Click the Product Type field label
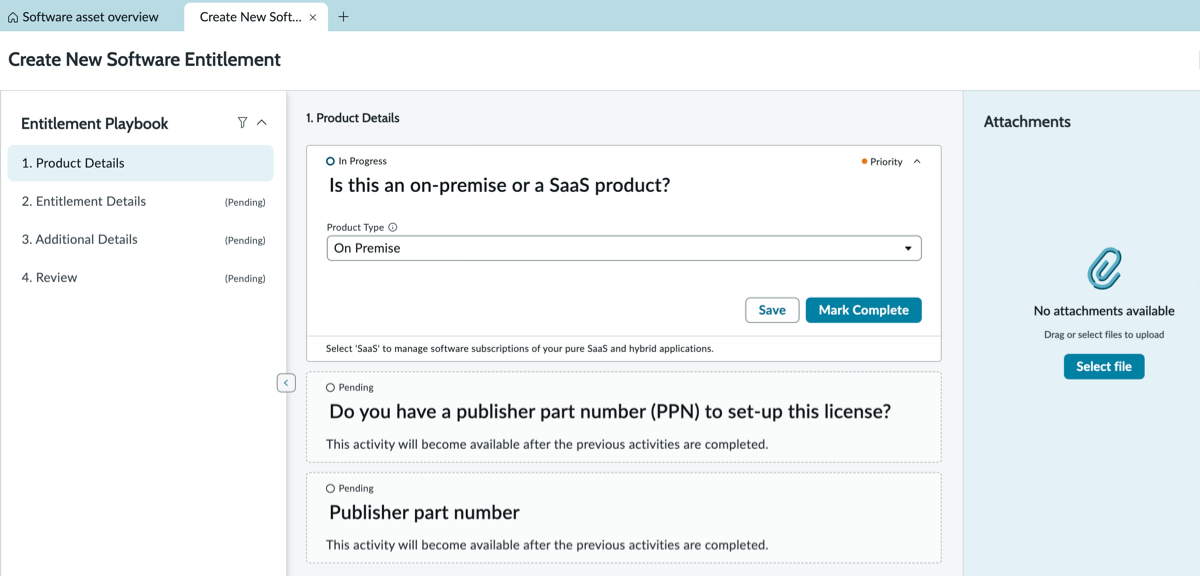This screenshot has height=576, width=1200. click(355, 227)
